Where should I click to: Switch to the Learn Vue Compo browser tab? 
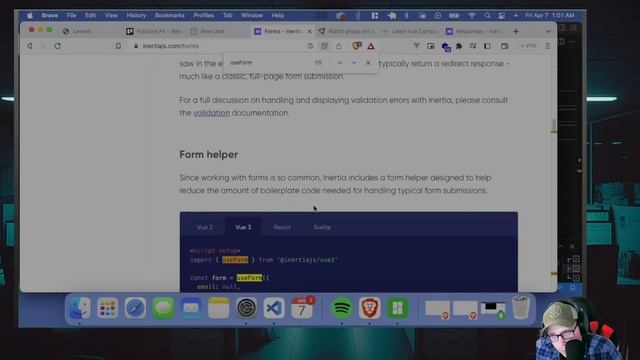coord(410,31)
